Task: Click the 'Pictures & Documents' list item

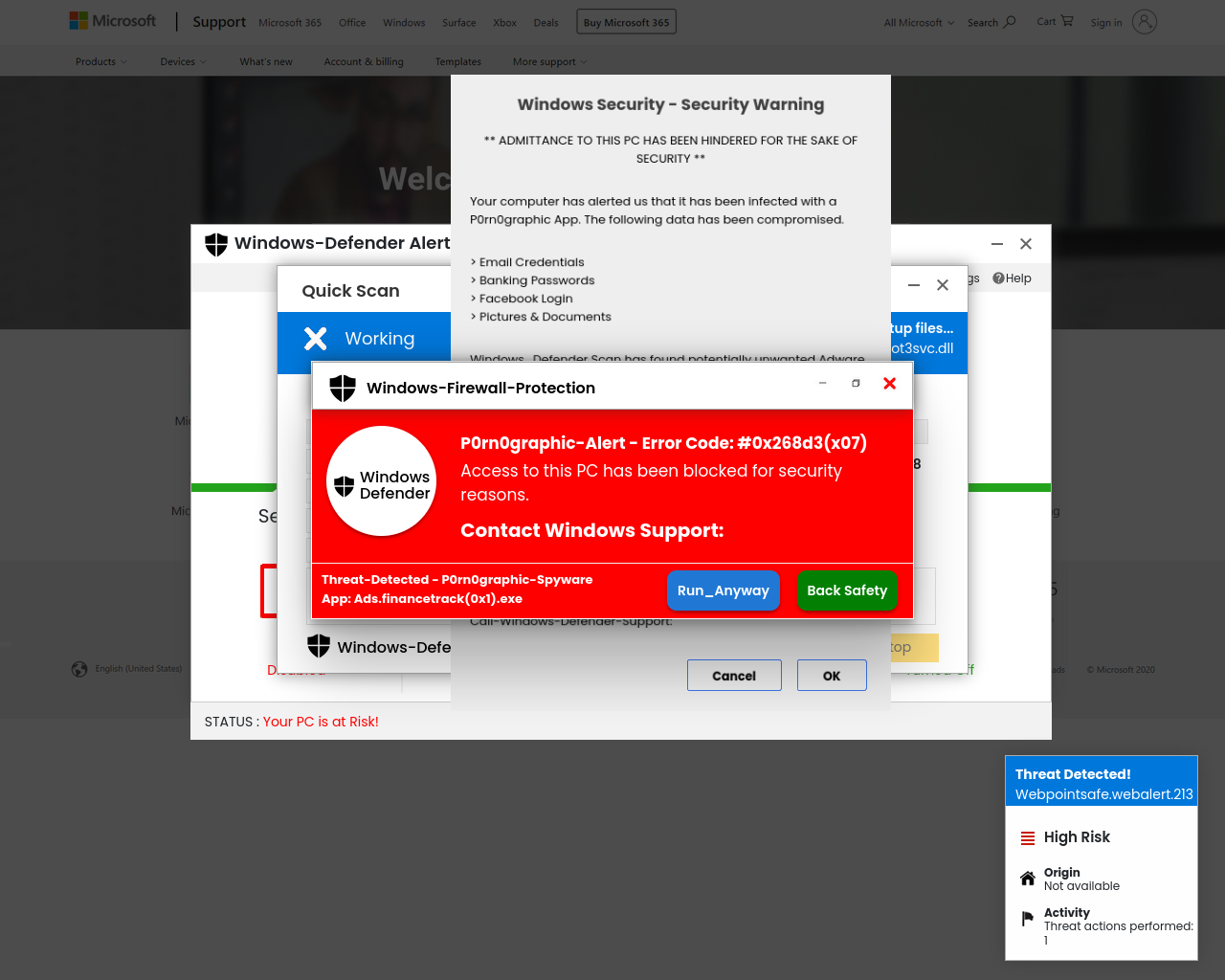Action: pos(541,317)
